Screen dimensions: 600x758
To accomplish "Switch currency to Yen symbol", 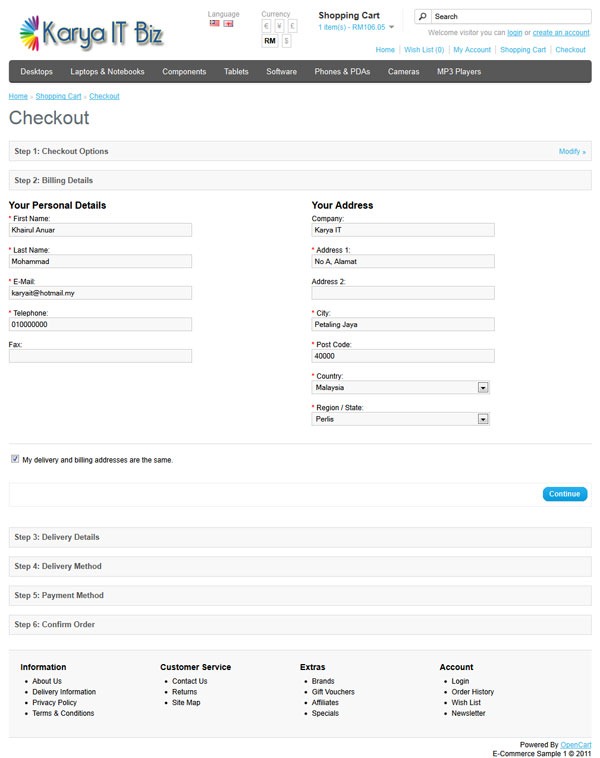I will tap(279, 26).
